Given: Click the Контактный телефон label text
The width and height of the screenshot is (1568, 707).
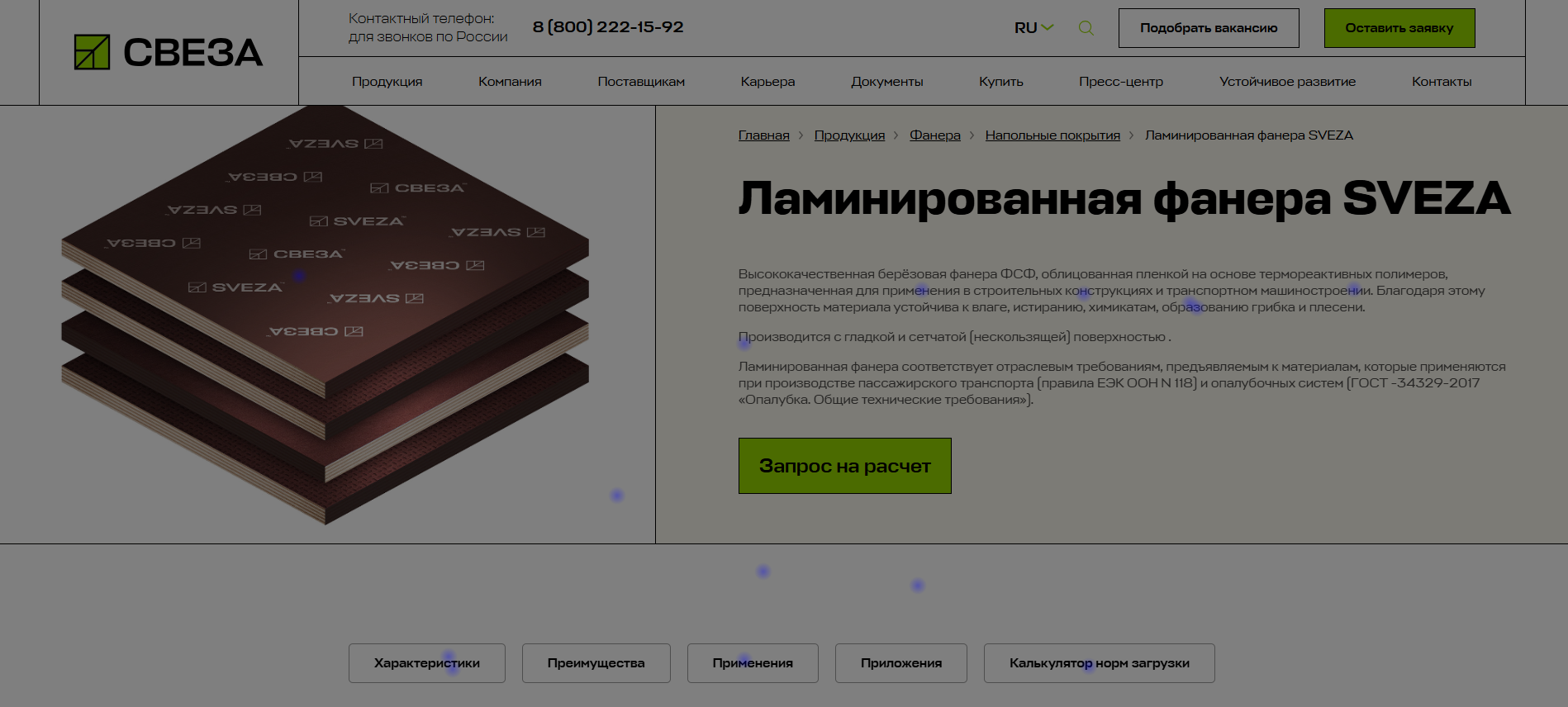Looking at the screenshot, I should point(428,27).
